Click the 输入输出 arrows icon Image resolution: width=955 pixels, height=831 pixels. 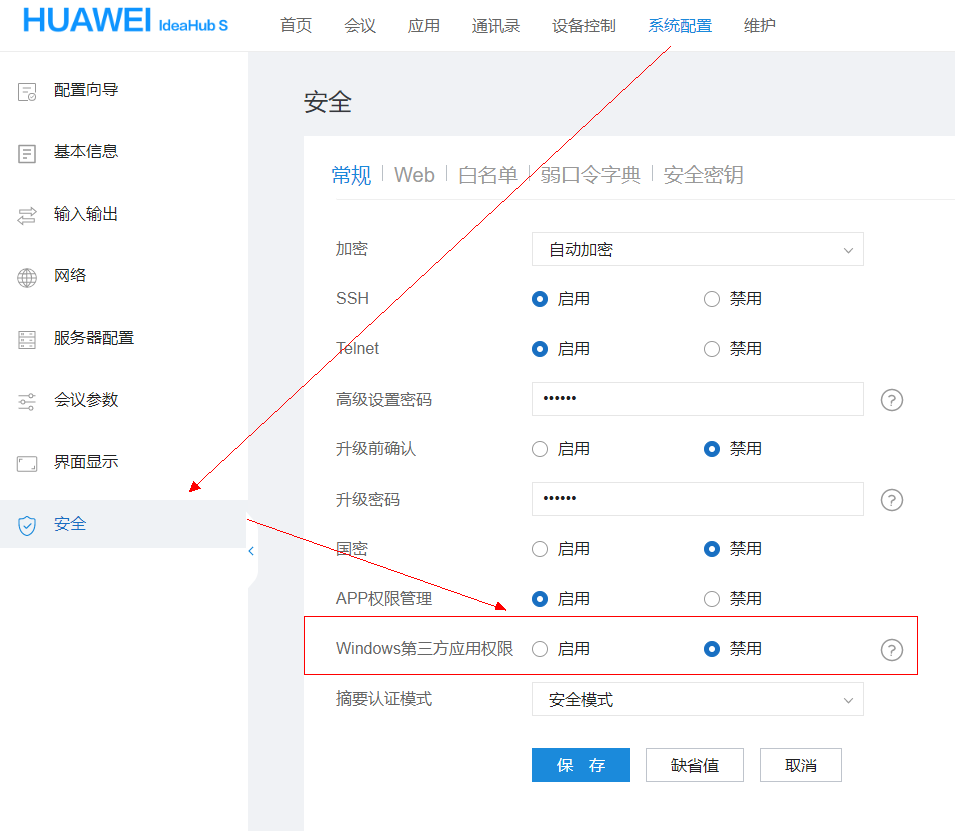27,216
